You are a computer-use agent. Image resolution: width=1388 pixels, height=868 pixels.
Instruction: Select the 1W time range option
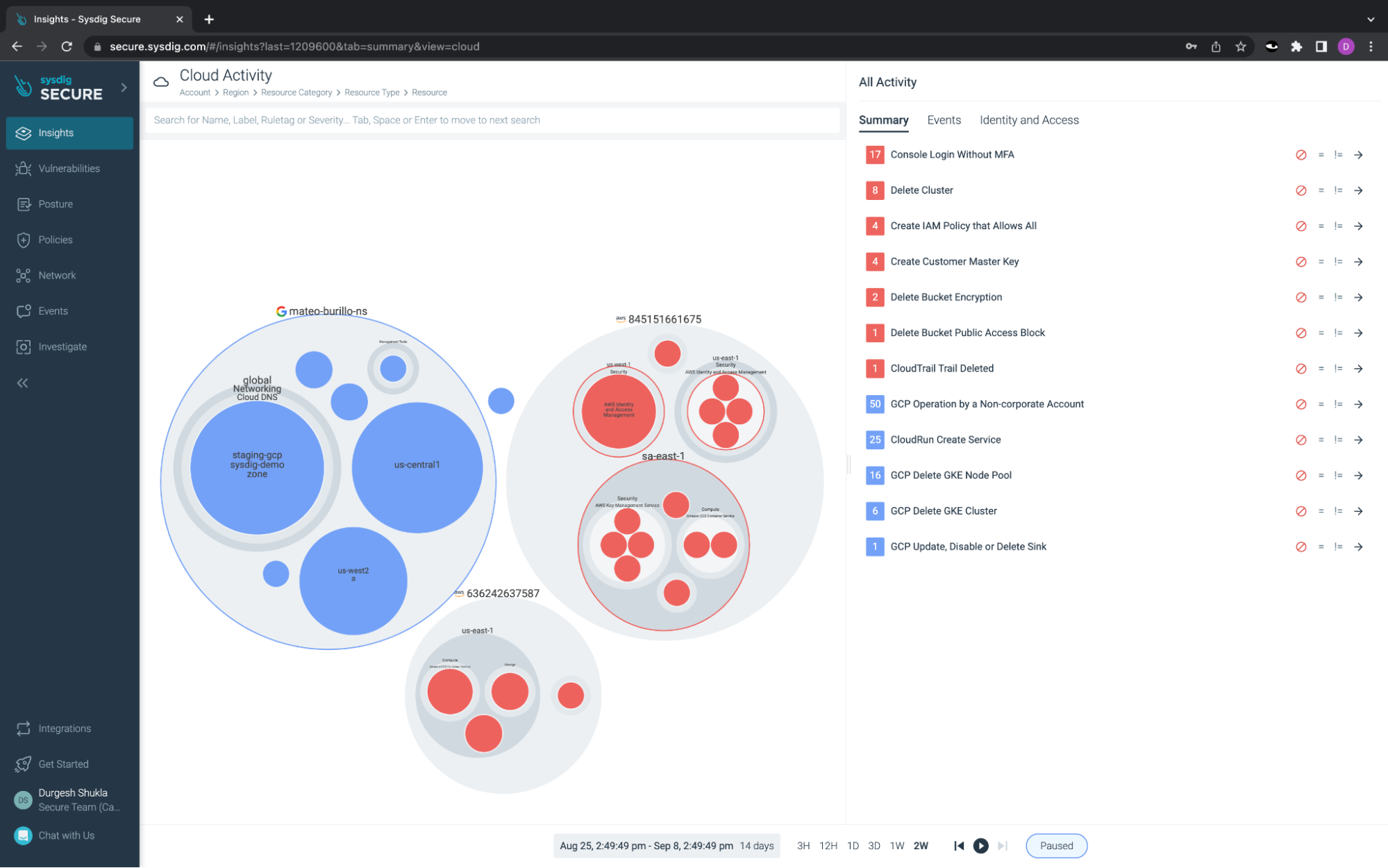pyautogui.click(x=896, y=846)
